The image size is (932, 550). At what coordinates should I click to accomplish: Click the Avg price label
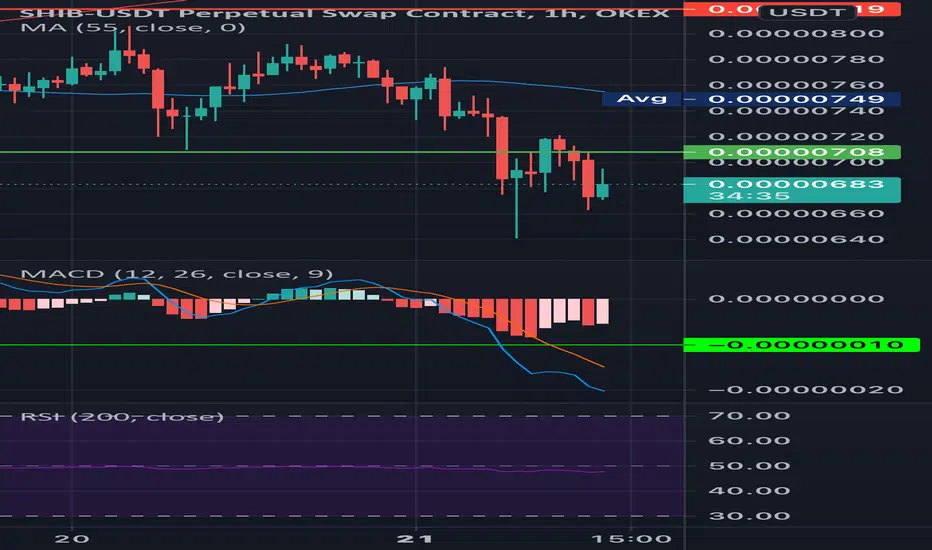tap(641, 98)
